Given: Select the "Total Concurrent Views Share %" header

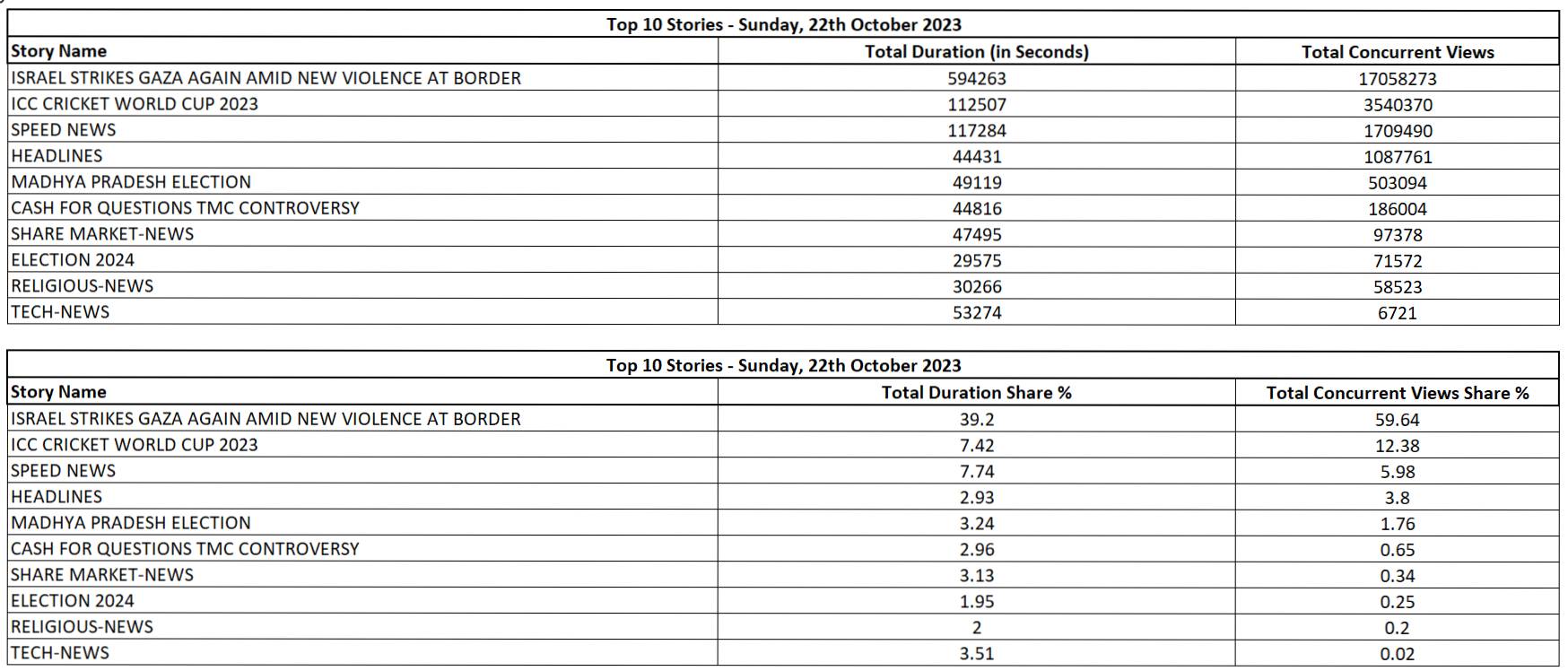Looking at the screenshot, I should 1397,393.
